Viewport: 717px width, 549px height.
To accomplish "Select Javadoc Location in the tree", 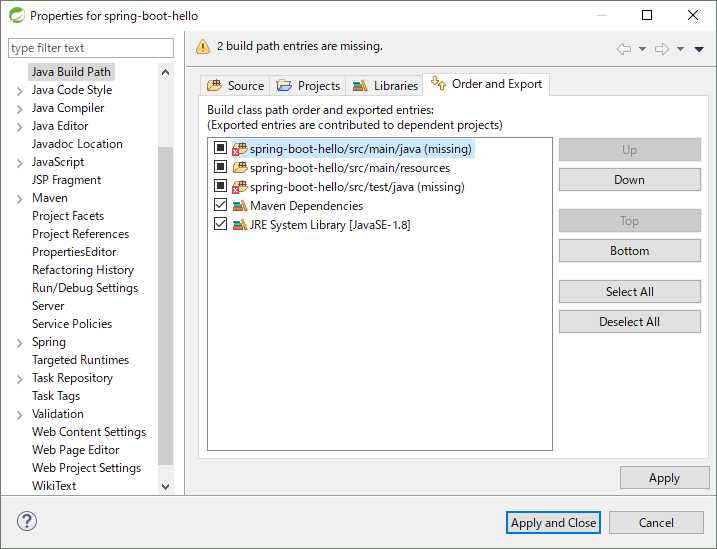I will click(x=77, y=144).
